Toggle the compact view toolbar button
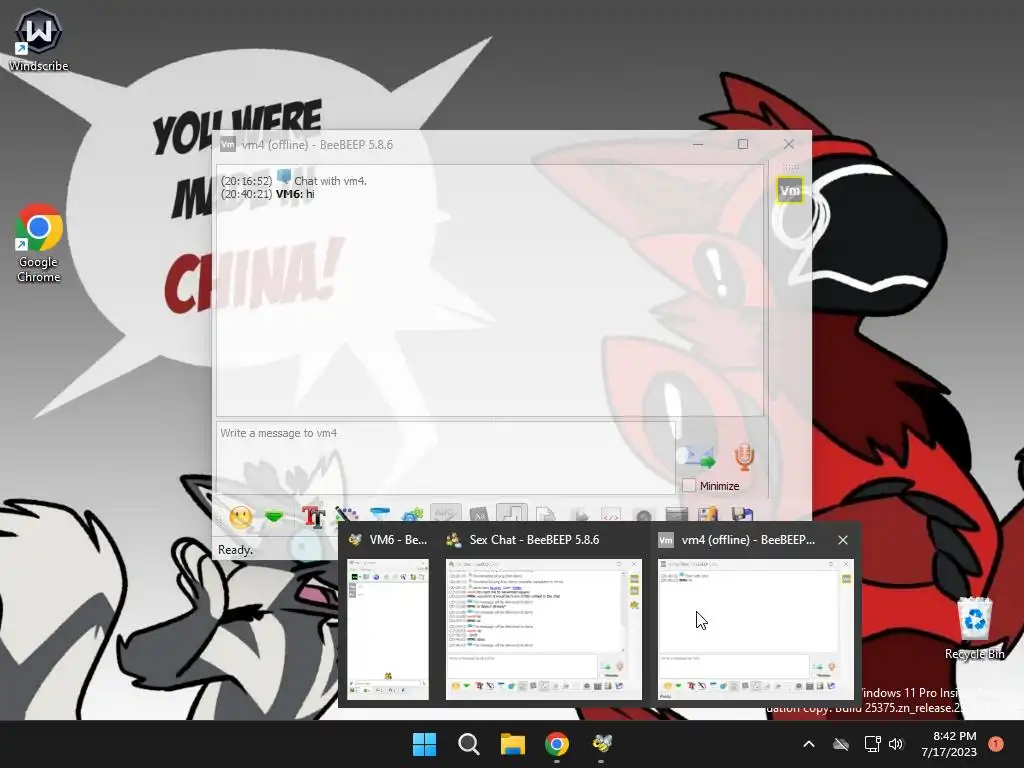1024x768 pixels. (x=511, y=513)
